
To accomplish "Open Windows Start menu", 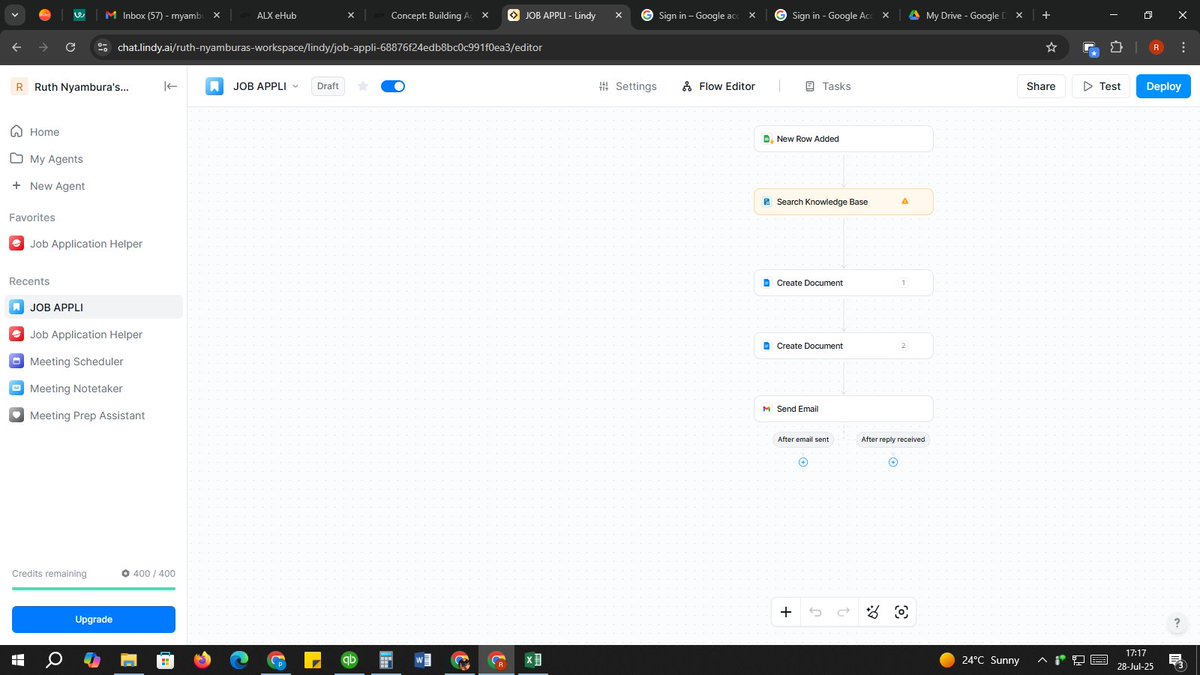I will [x=18, y=660].
